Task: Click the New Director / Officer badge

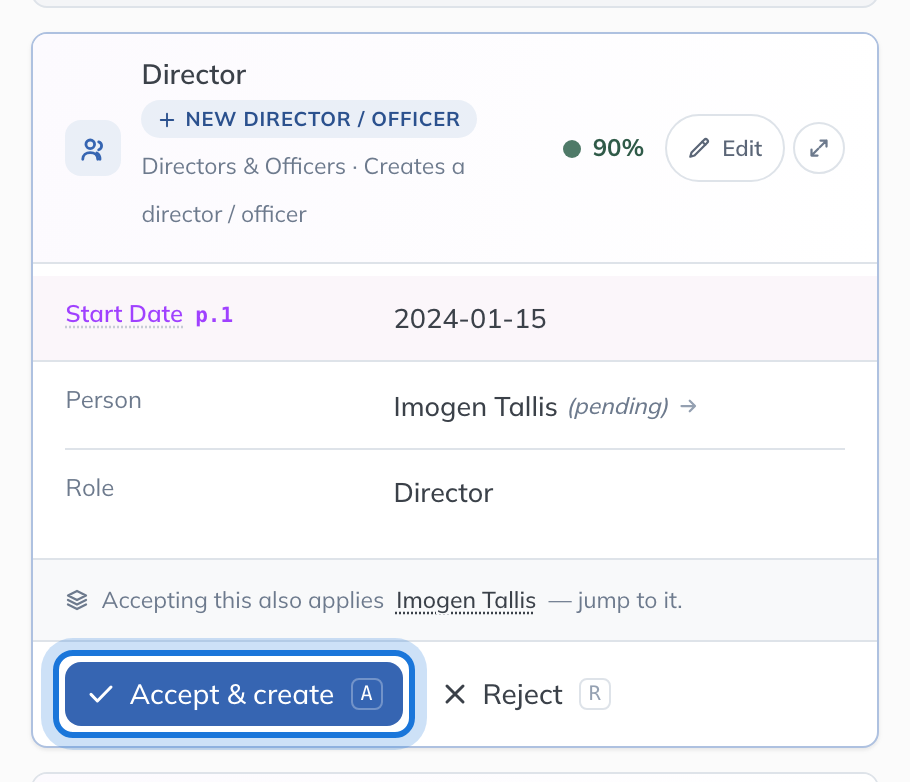Action: pyautogui.click(x=309, y=119)
